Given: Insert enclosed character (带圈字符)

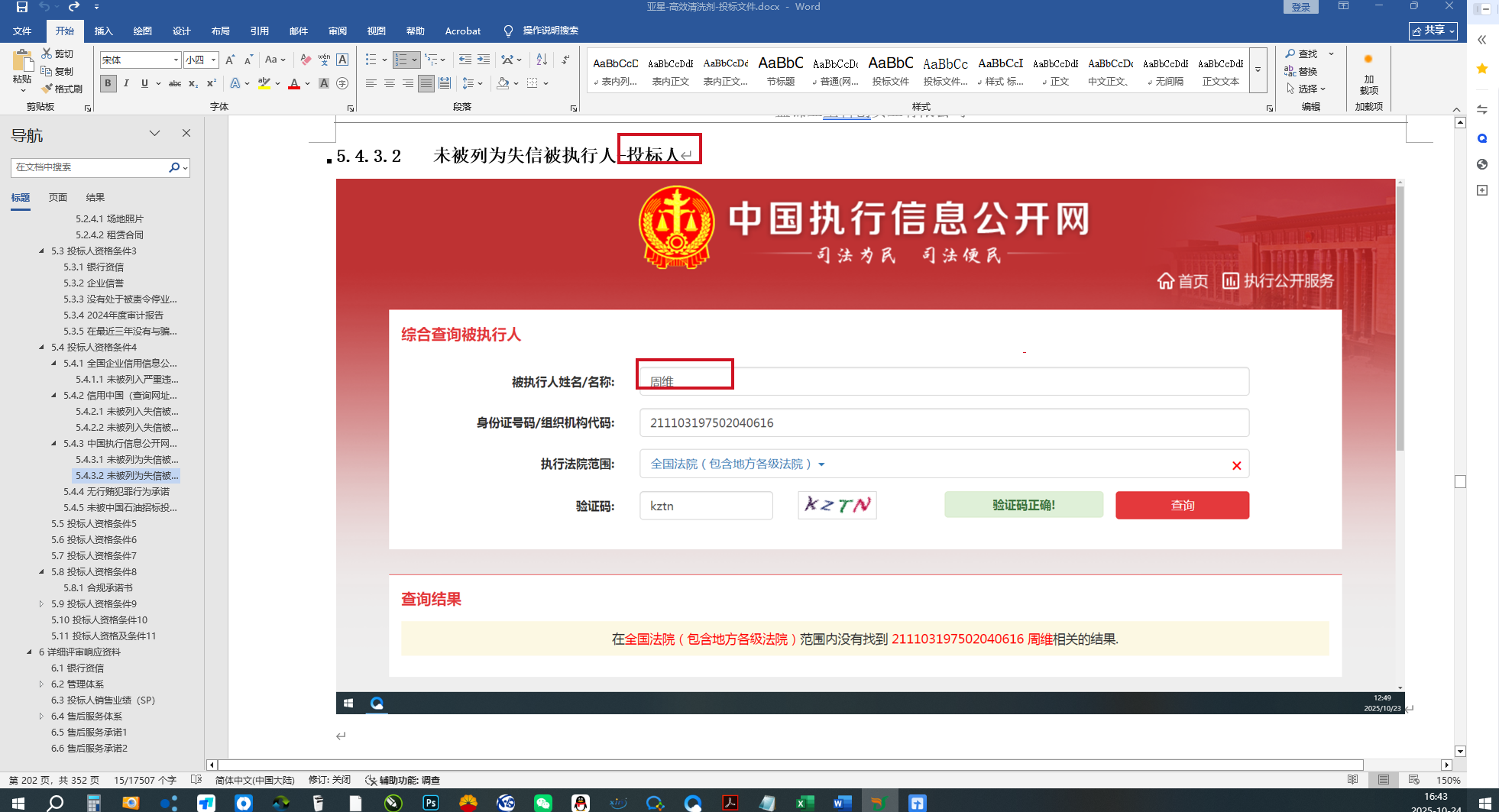Looking at the screenshot, I should click(342, 83).
